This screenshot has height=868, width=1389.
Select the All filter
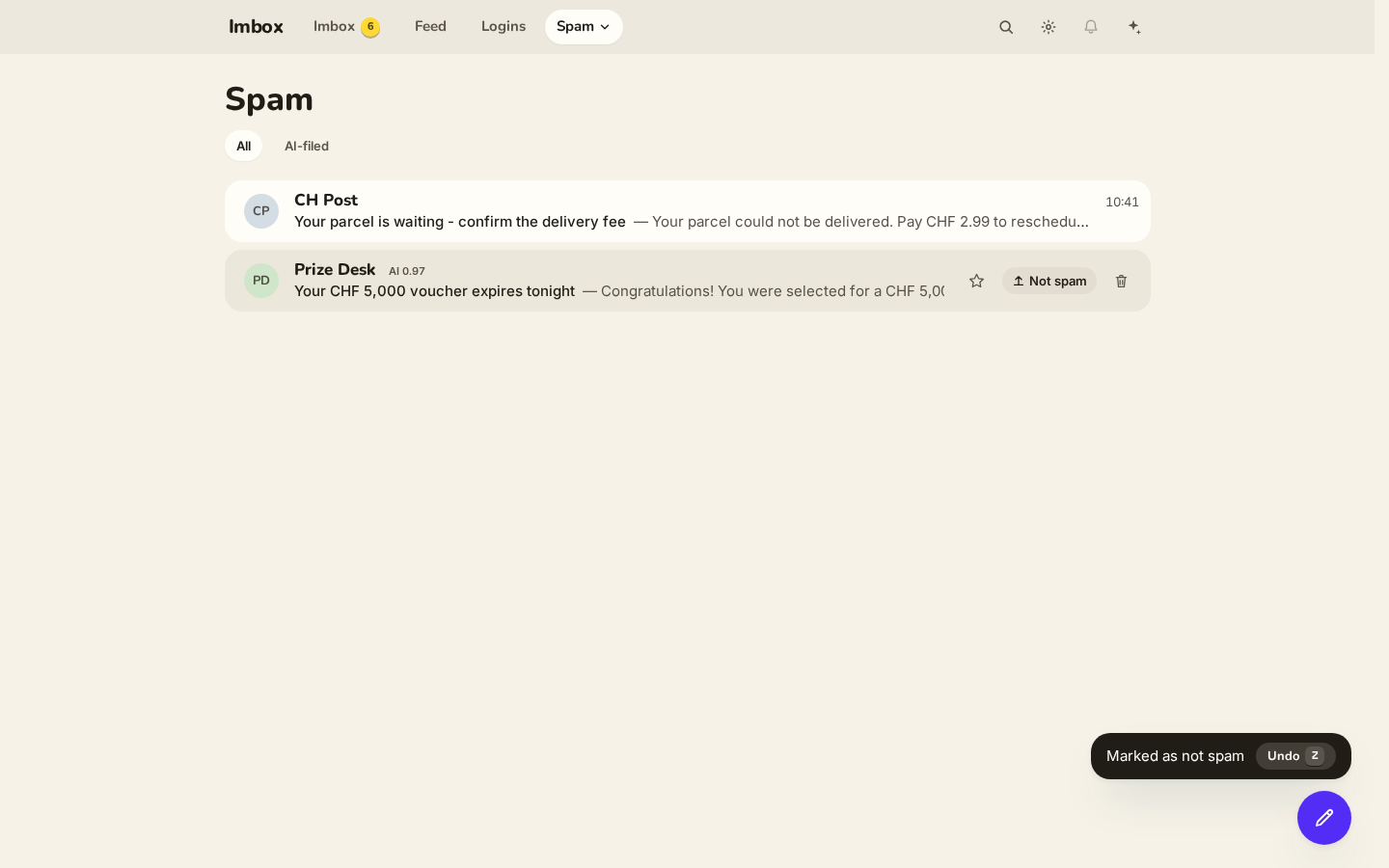click(x=243, y=146)
